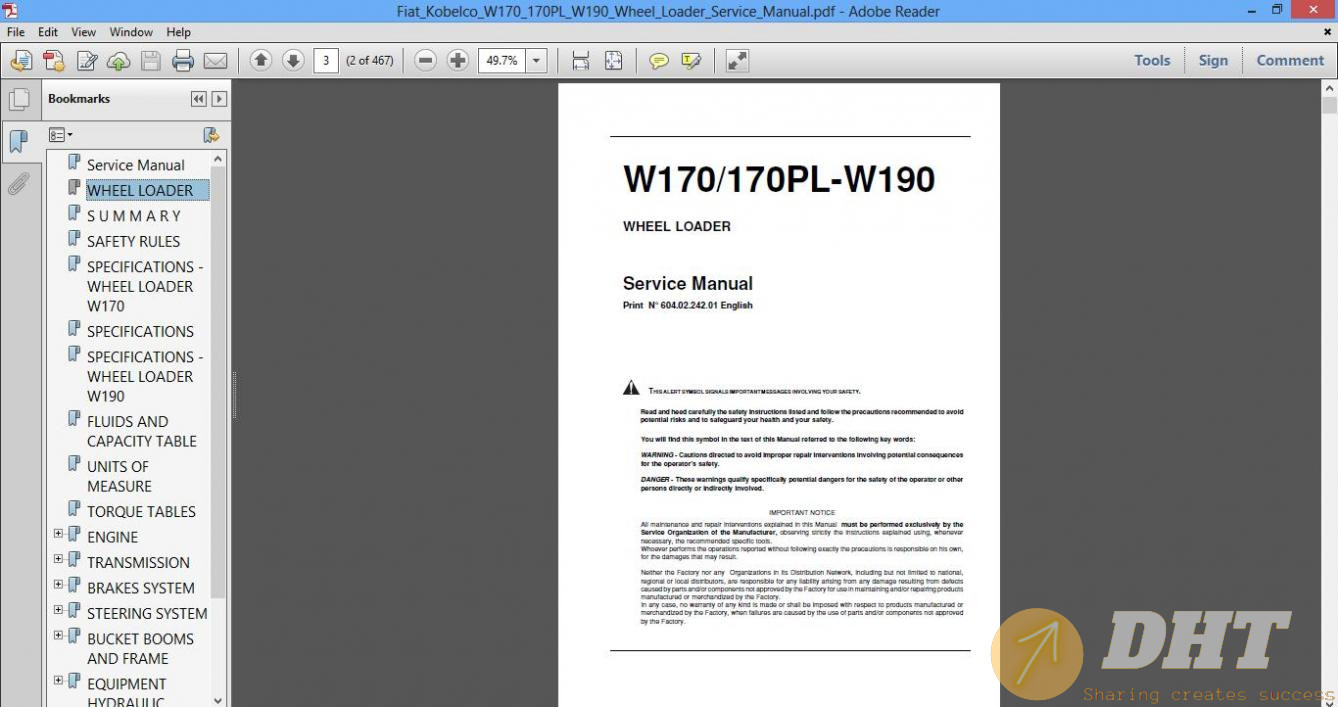The height and width of the screenshot is (707, 1338).
Task: Zoom out with the minus button
Action: (x=426, y=60)
